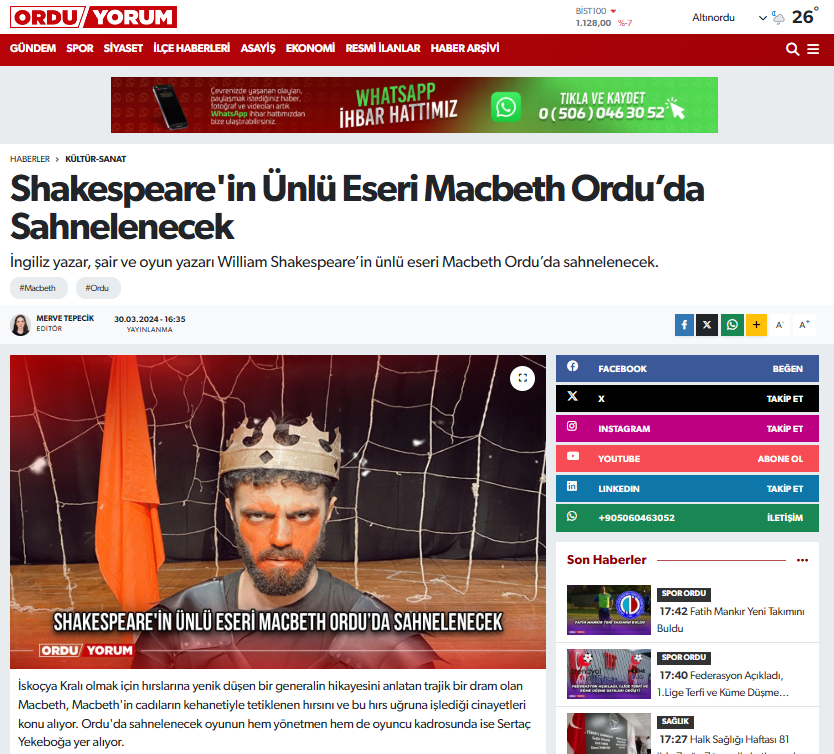This screenshot has height=754, width=834.
Task: Open Son Haberler three-dot menu
Action: point(802,560)
